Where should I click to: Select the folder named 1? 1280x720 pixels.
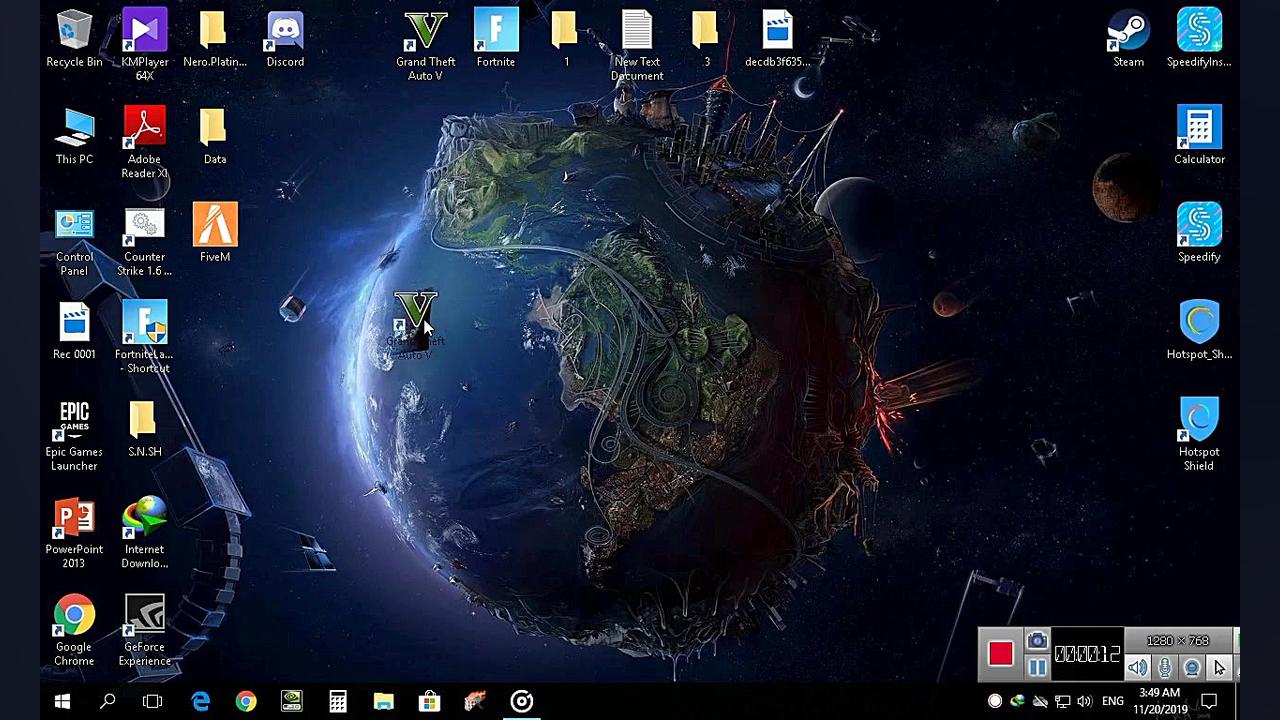click(x=566, y=39)
